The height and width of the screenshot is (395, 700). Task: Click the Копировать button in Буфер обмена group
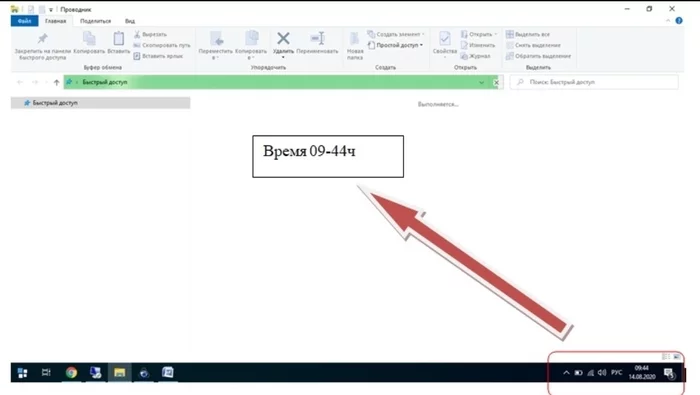click(89, 43)
